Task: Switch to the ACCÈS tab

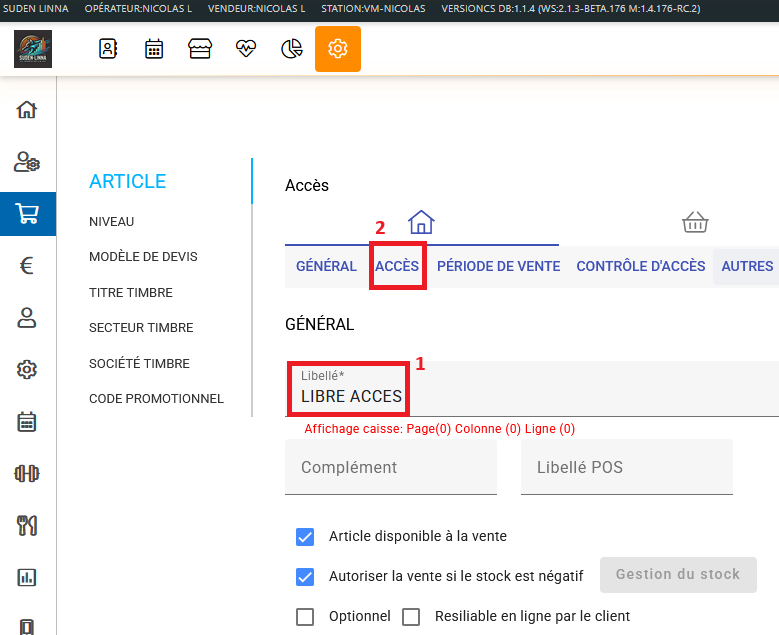Action: click(x=397, y=266)
